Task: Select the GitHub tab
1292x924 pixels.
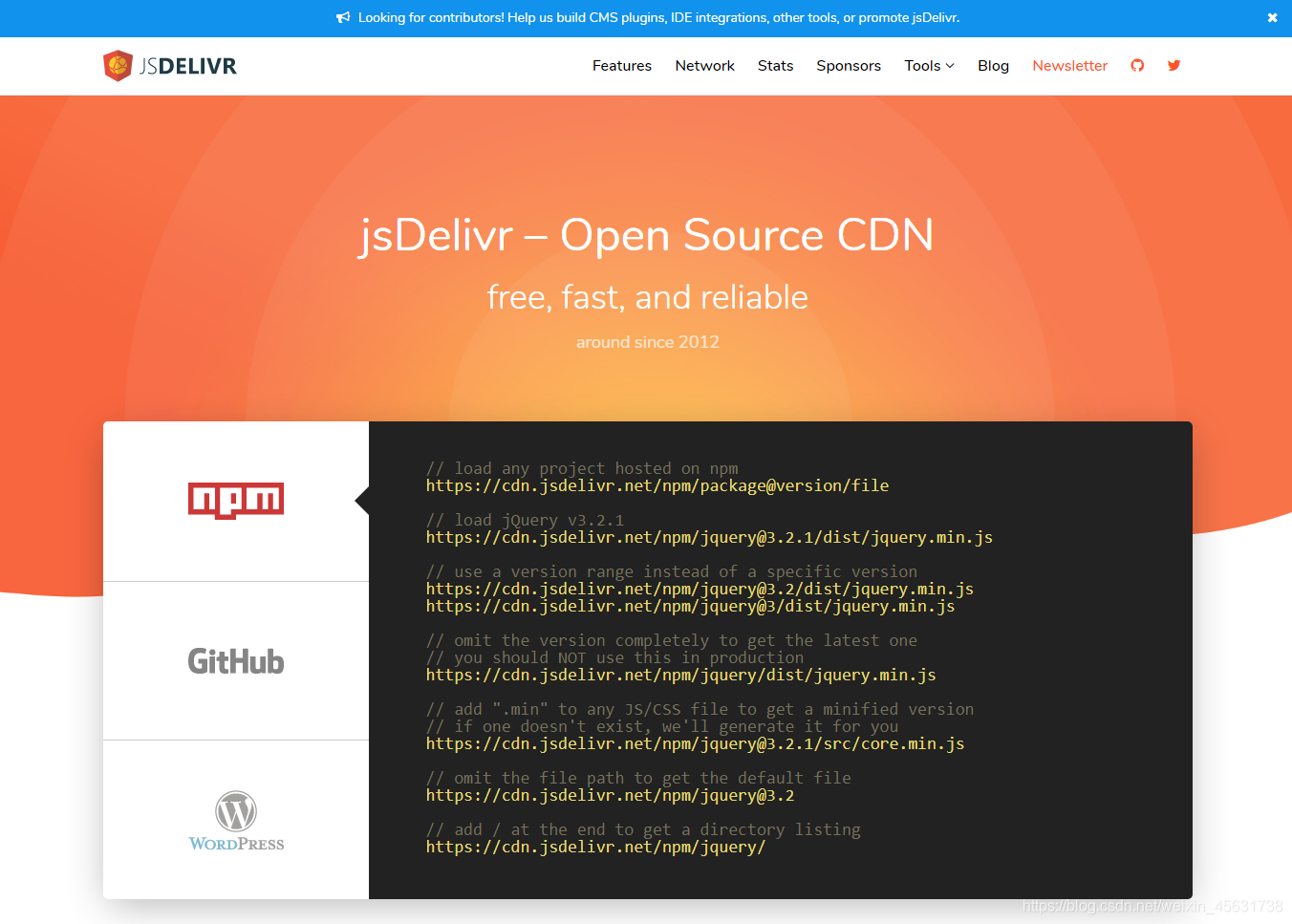Action: tap(236, 661)
